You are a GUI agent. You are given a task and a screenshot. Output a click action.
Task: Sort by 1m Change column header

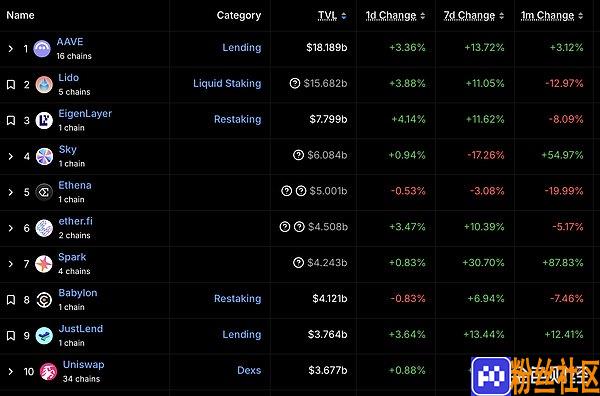[x=552, y=15]
